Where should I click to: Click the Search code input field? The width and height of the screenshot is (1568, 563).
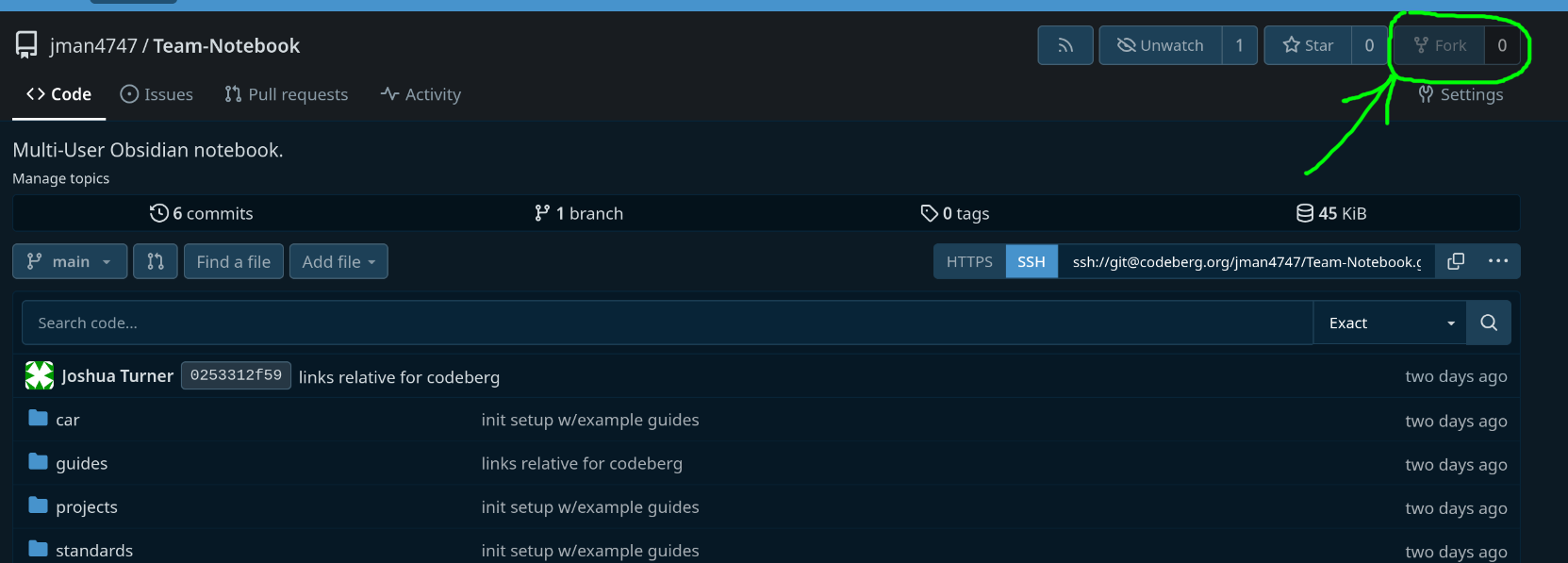tap(668, 323)
